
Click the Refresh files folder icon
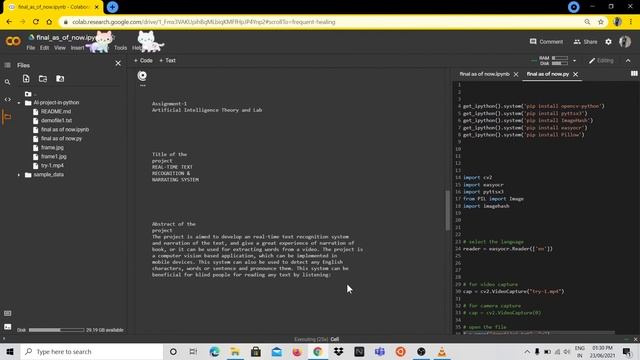click(x=43, y=78)
